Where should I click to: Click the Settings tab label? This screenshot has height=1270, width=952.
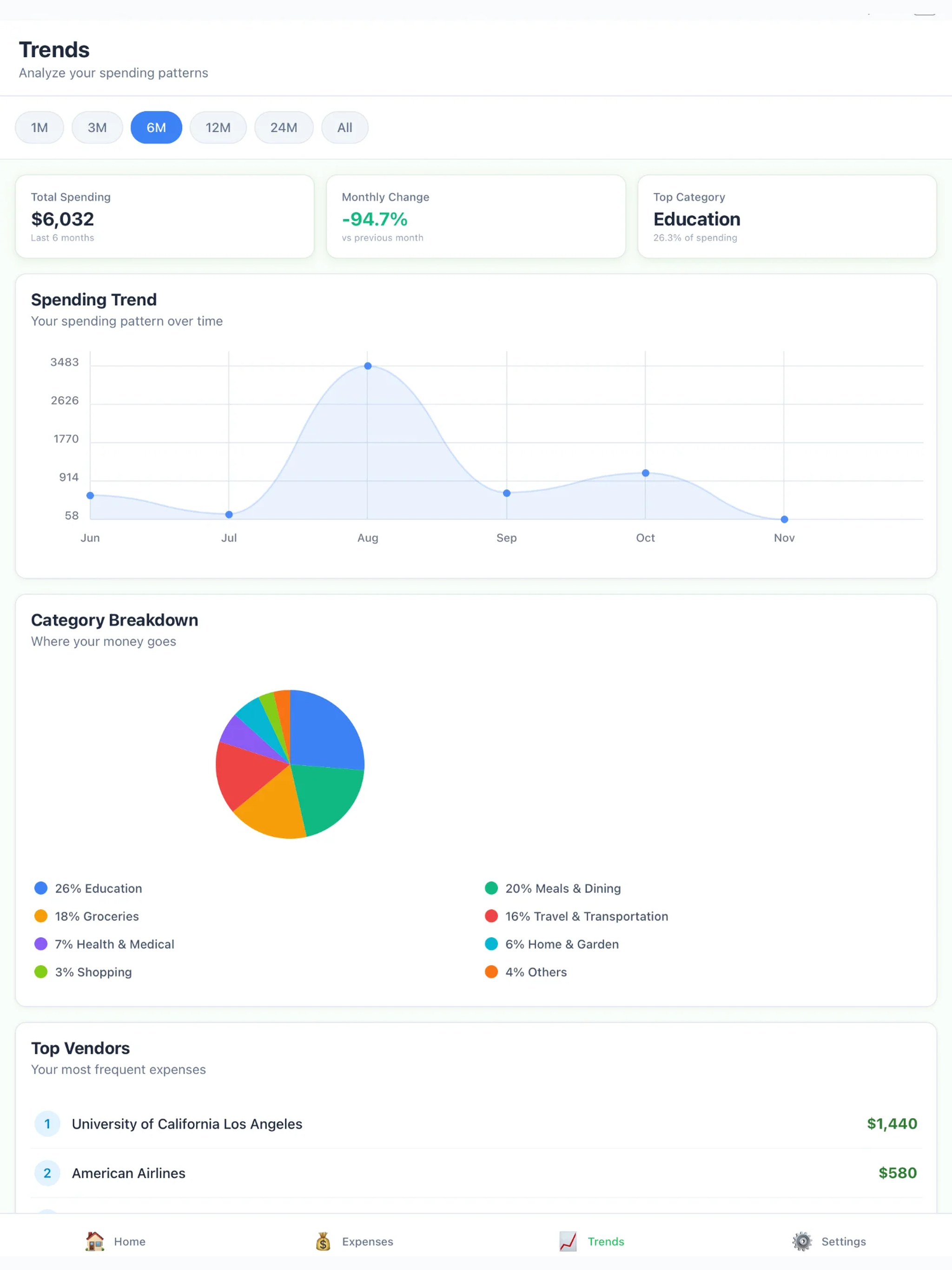(x=844, y=1241)
